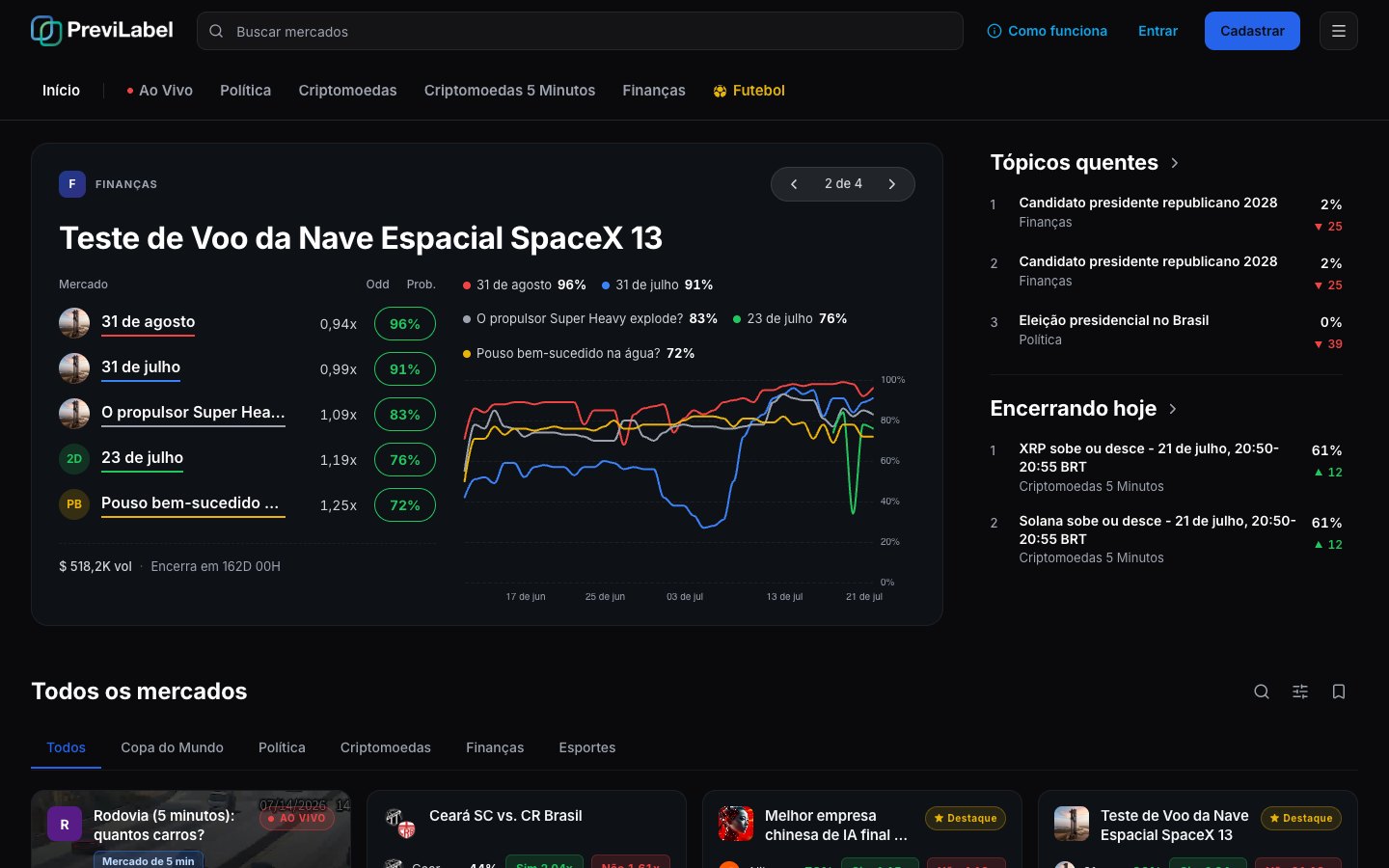The image size is (1389, 868).
Task: Focus the Buscar mercados search field
Action: pyautogui.click(x=580, y=31)
